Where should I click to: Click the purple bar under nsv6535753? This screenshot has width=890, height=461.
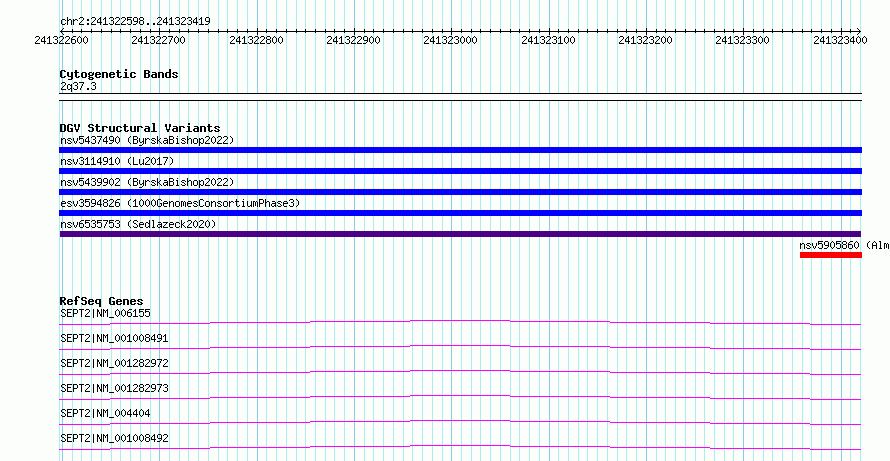(x=460, y=234)
